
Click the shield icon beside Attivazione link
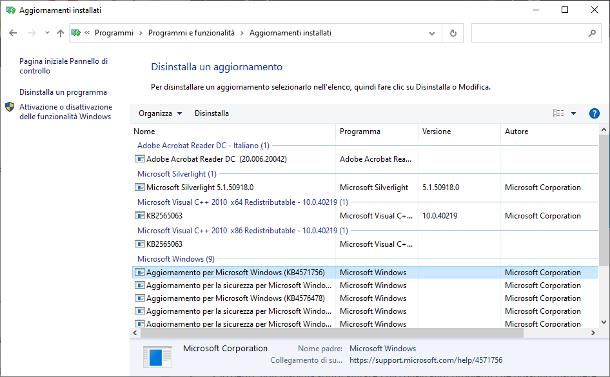[x=10, y=107]
